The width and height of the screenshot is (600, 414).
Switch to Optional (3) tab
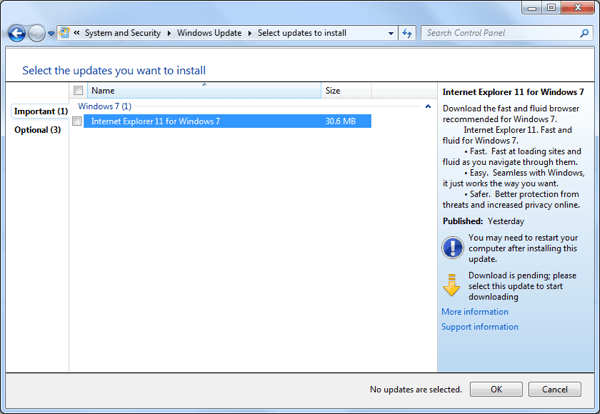[x=38, y=130]
